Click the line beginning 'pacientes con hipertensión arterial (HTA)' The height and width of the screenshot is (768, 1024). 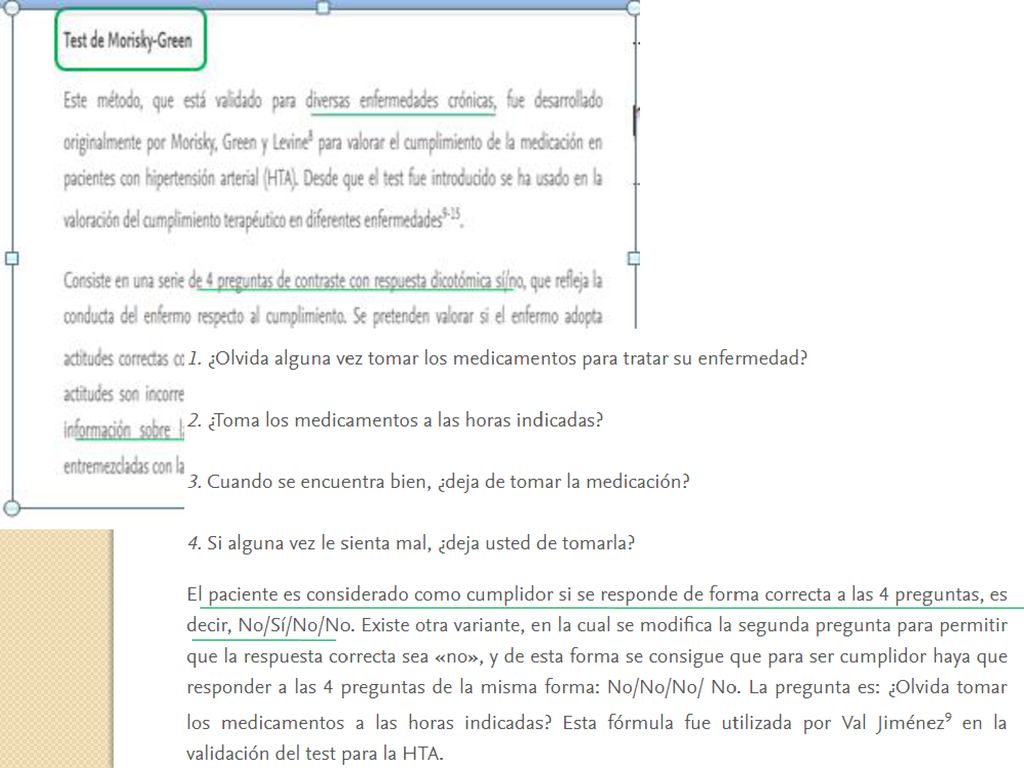[x=333, y=178]
